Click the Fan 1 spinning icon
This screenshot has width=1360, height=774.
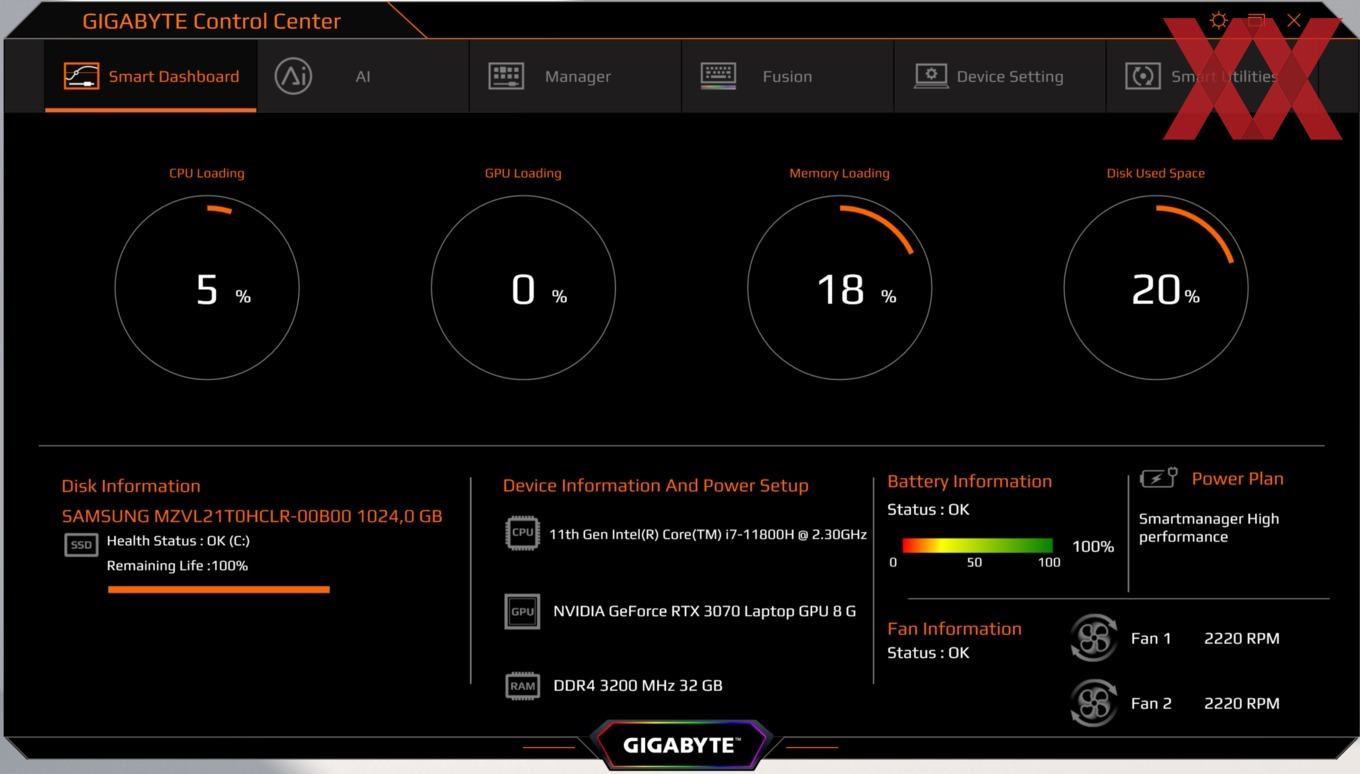(x=1093, y=638)
